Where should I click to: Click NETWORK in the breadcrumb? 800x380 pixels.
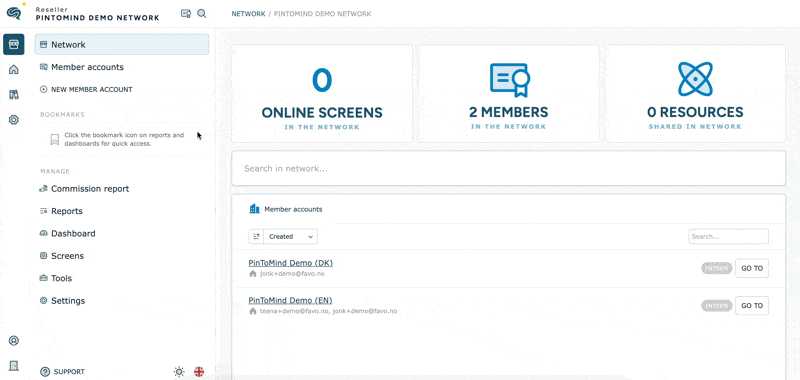click(x=248, y=14)
